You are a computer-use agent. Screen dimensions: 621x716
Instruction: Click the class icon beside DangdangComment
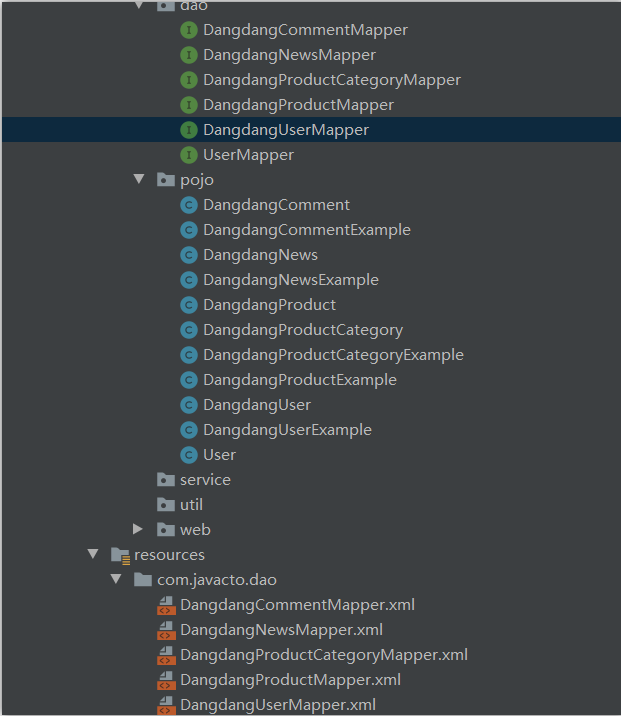pyautogui.click(x=189, y=205)
